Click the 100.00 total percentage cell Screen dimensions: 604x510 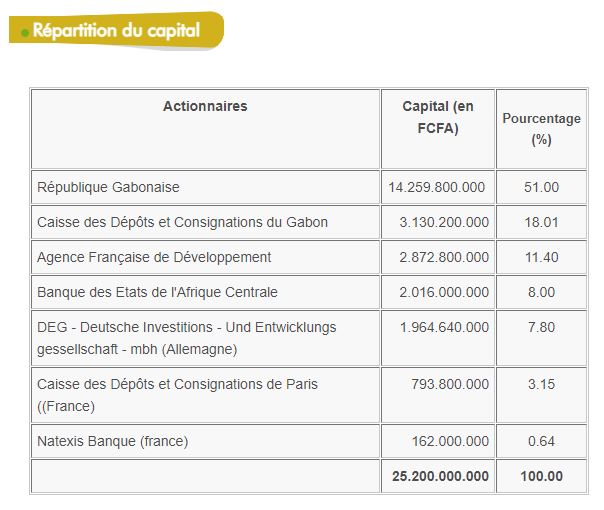click(x=541, y=476)
